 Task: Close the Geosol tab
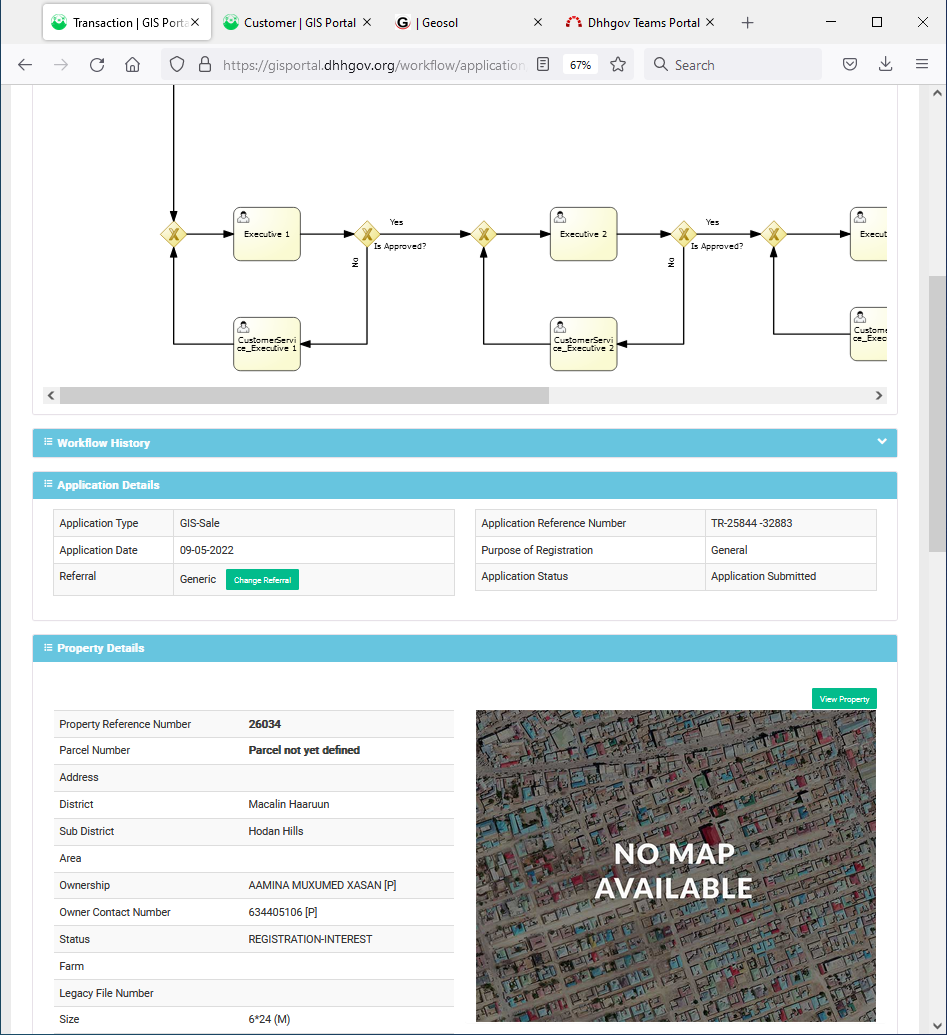pyautogui.click(x=538, y=22)
